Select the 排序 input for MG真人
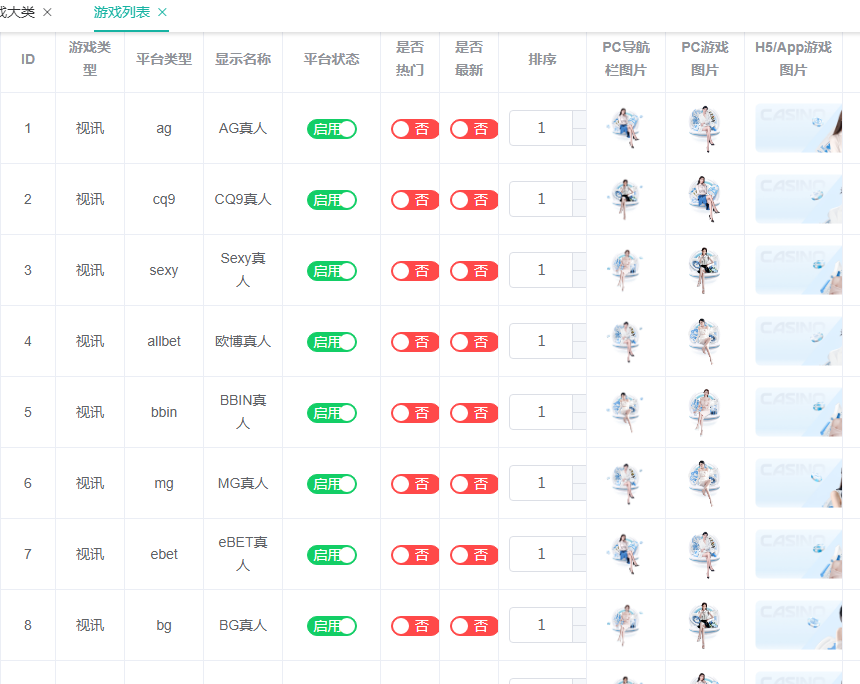Image resolution: width=860 pixels, height=684 pixels. (541, 483)
